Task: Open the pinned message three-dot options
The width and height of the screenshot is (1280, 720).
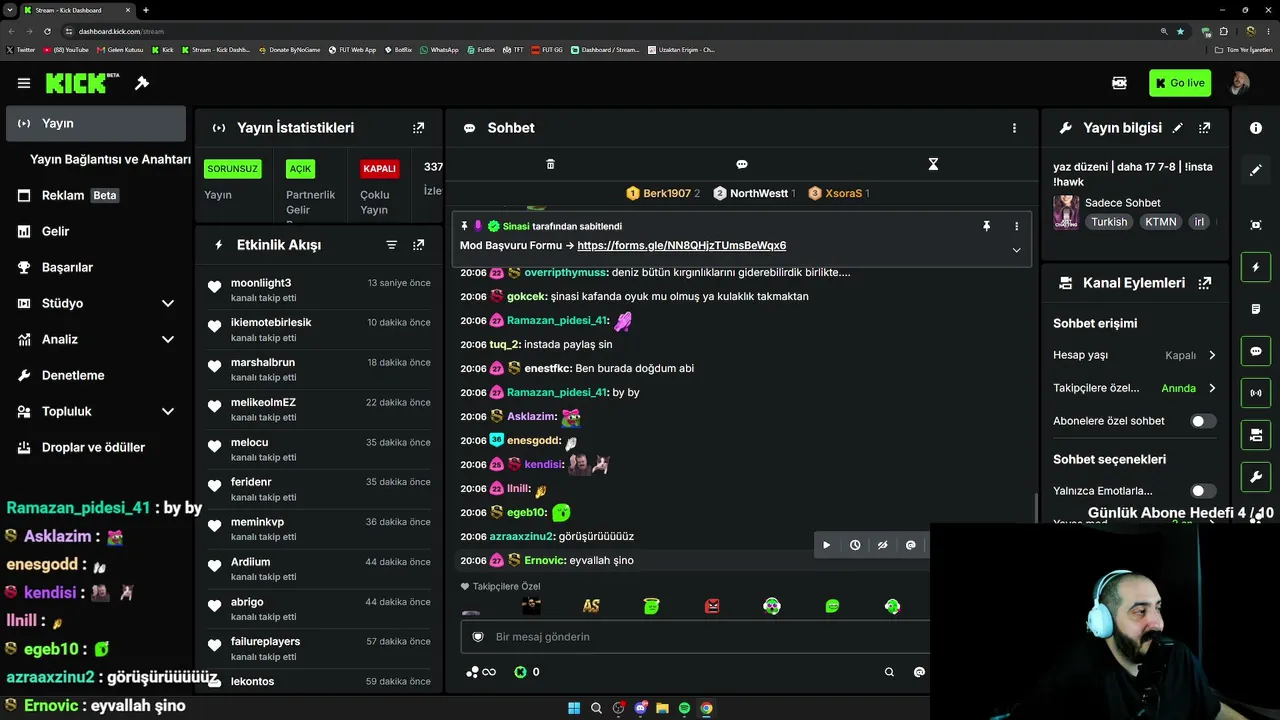Action: pos(1016,227)
